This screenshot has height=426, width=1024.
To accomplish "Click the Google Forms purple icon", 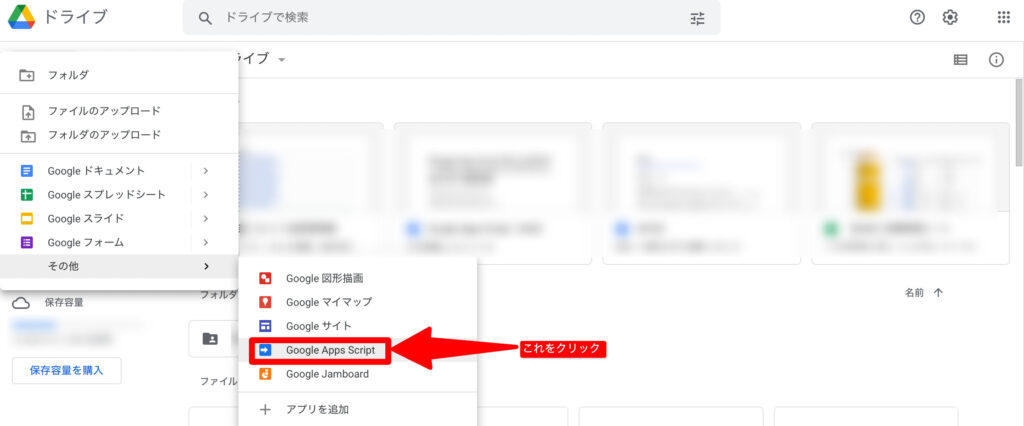I will point(27,242).
